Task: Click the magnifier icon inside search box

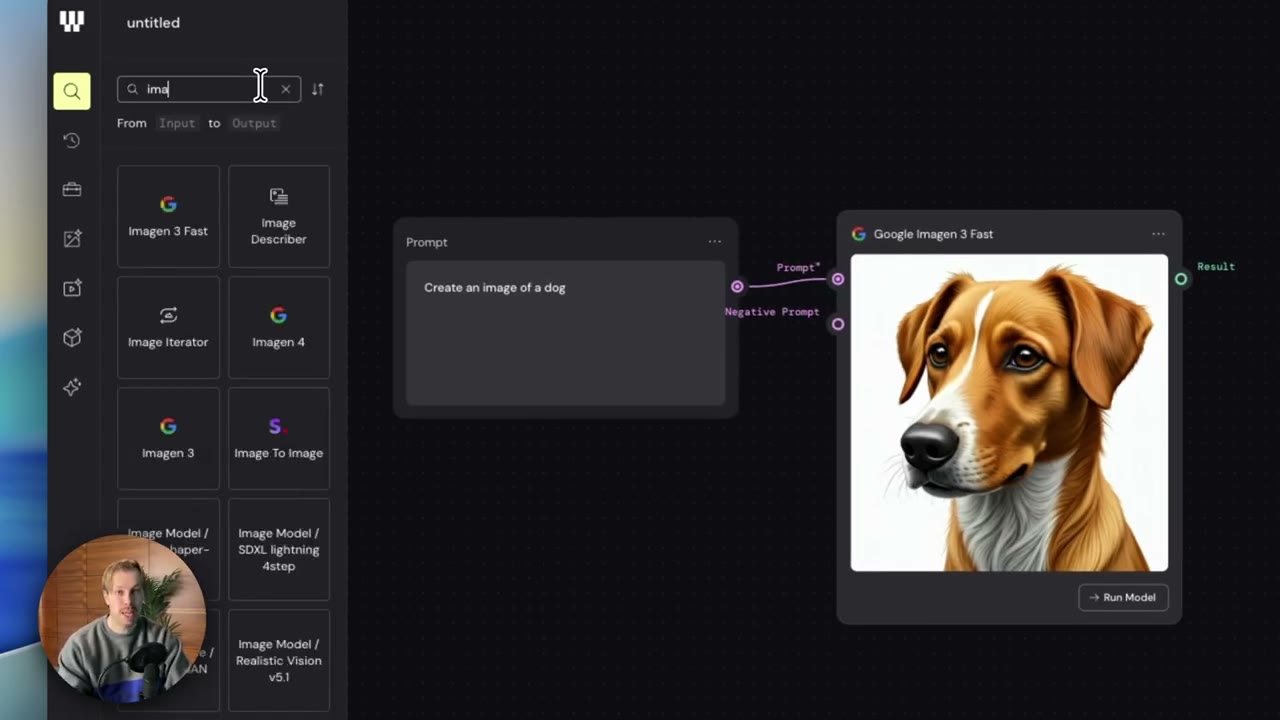Action: tap(132, 89)
